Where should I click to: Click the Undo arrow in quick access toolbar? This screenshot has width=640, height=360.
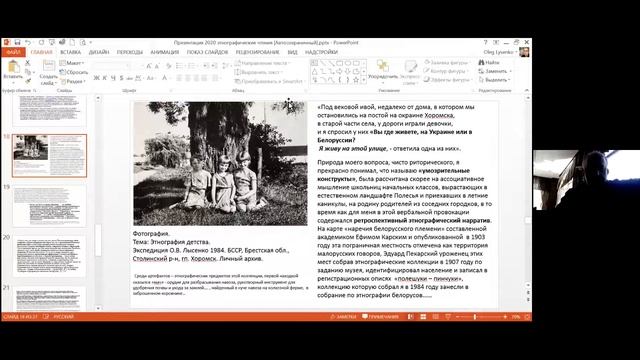tap(27, 42)
